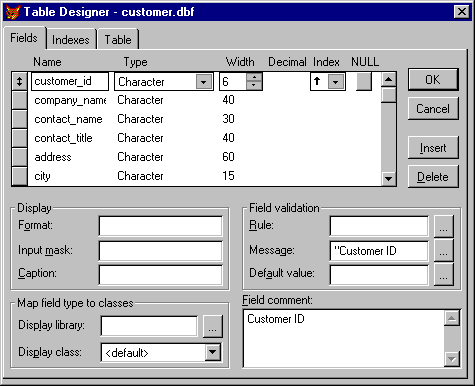This screenshot has height=386, width=475.
Task: Open the Message expression builder ellipsis button
Action: pos(443,250)
